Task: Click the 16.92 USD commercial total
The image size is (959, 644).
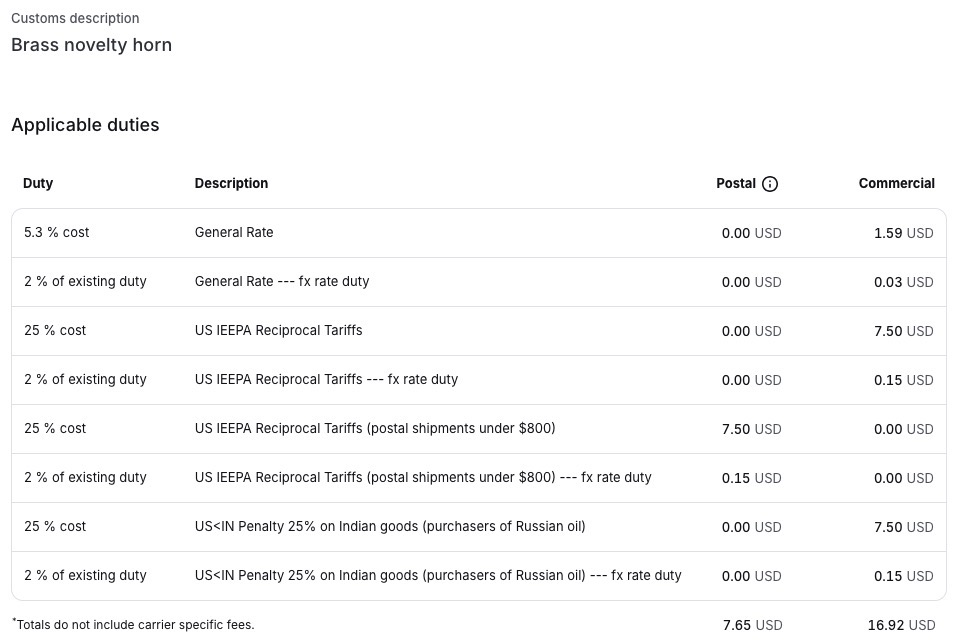Action: click(900, 625)
